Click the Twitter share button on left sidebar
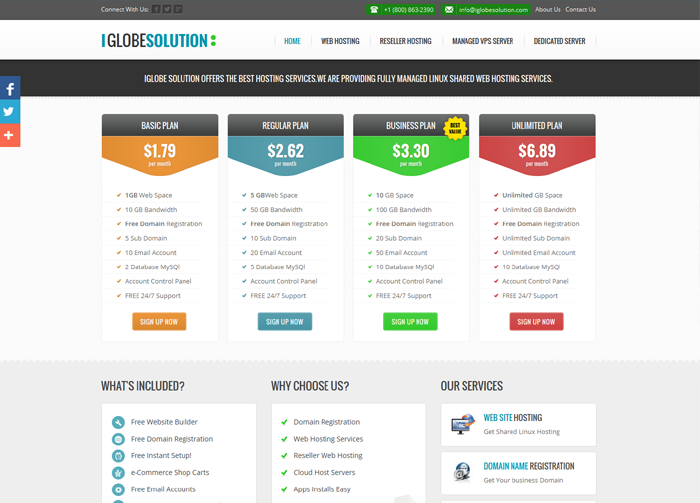 click(9, 112)
